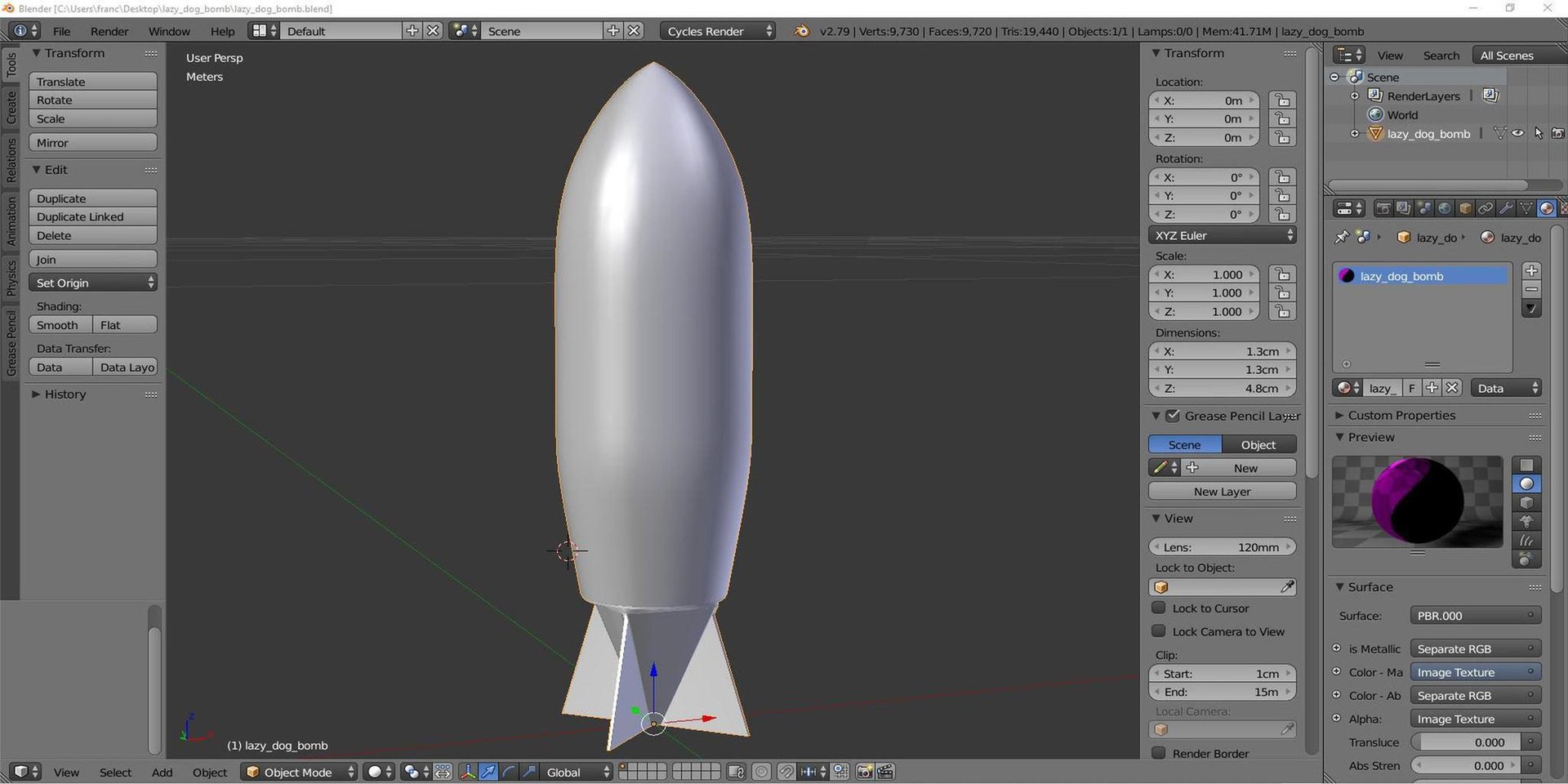
Task: Click the OpenGL render animation clapper icon
Action: click(x=885, y=772)
